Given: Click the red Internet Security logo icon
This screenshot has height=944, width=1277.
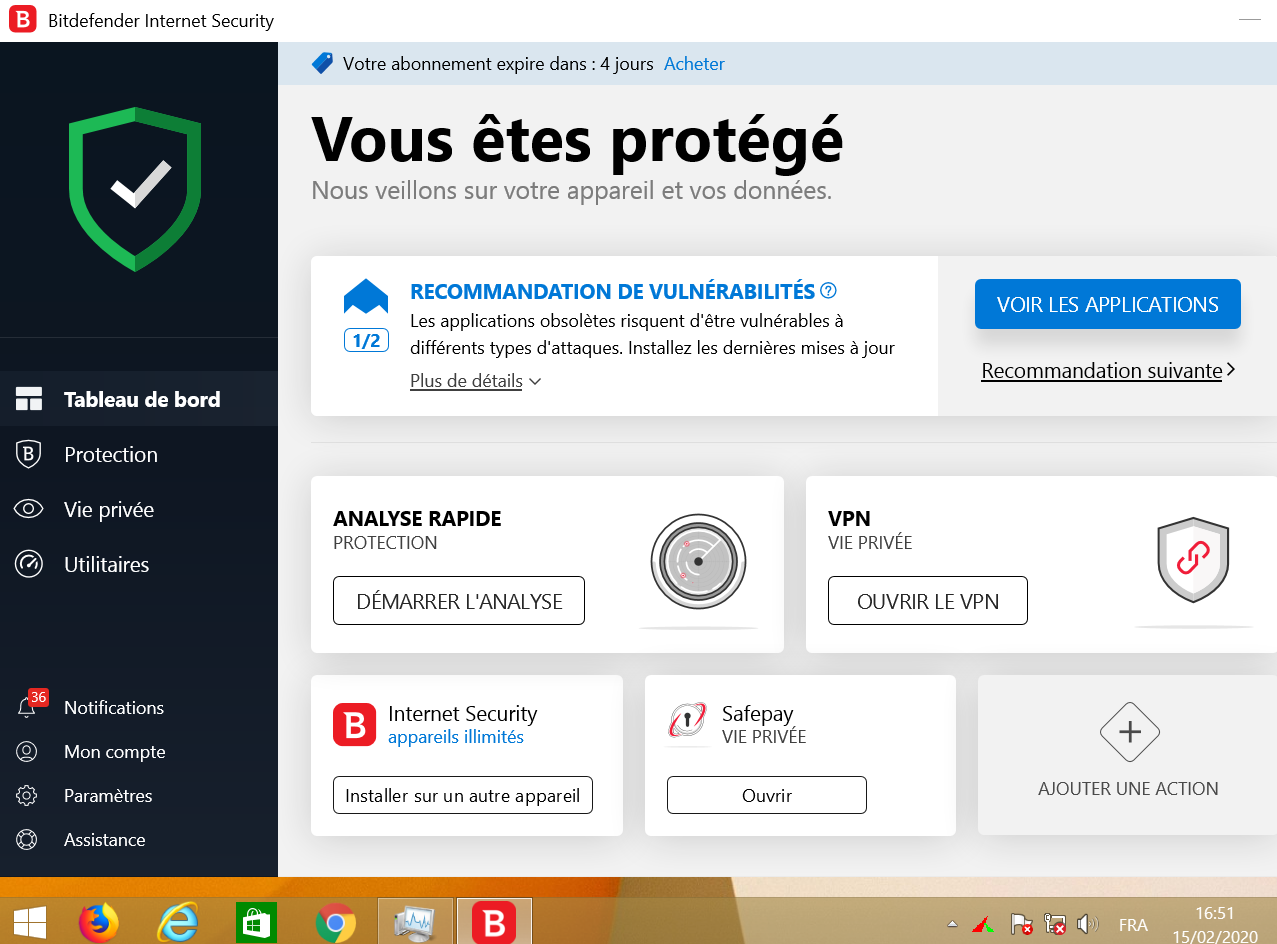Looking at the screenshot, I should pyautogui.click(x=354, y=725).
